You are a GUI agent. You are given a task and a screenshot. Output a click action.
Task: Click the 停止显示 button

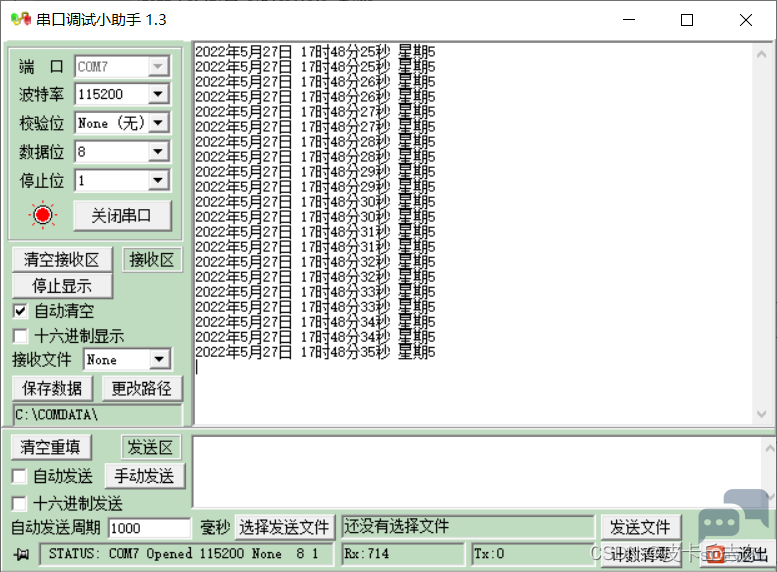click(62, 286)
